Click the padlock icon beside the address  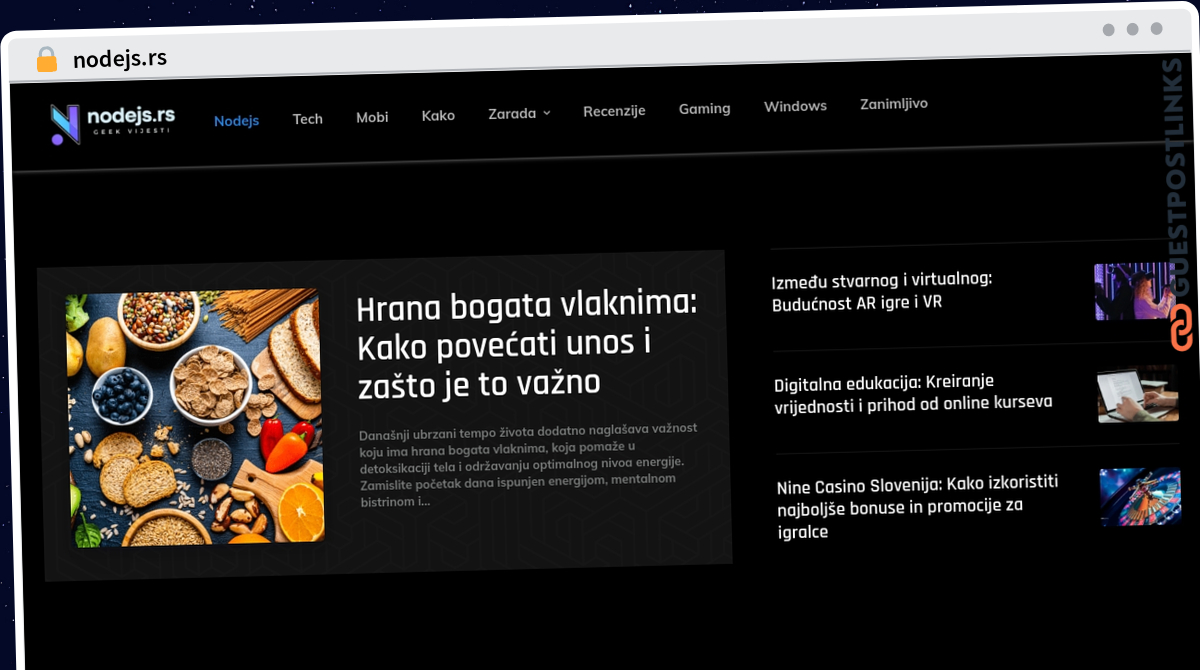pyautogui.click(x=46, y=59)
